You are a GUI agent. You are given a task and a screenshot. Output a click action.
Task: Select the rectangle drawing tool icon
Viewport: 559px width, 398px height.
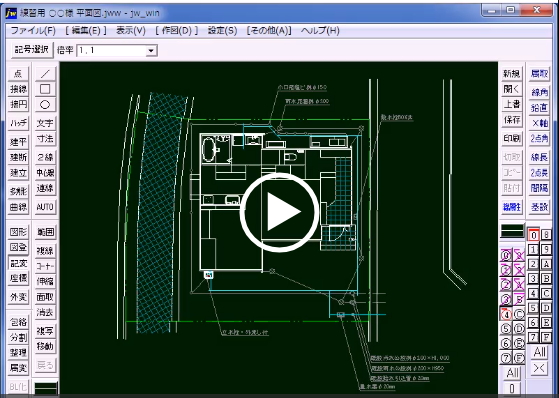[x=45, y=89]
